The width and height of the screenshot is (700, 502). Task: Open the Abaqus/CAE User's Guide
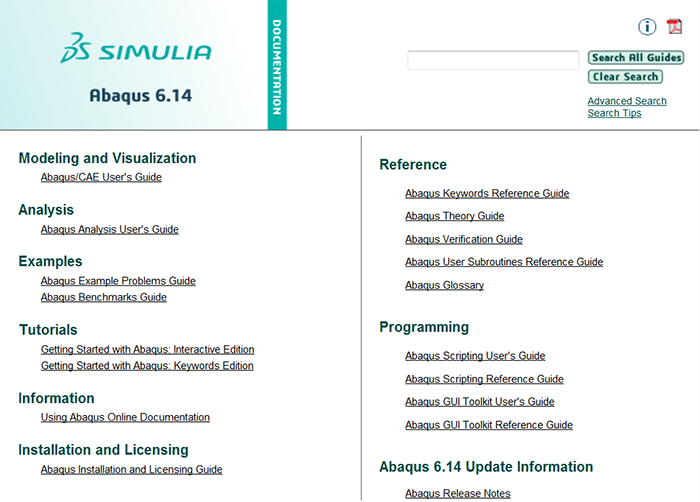point(101,177)
